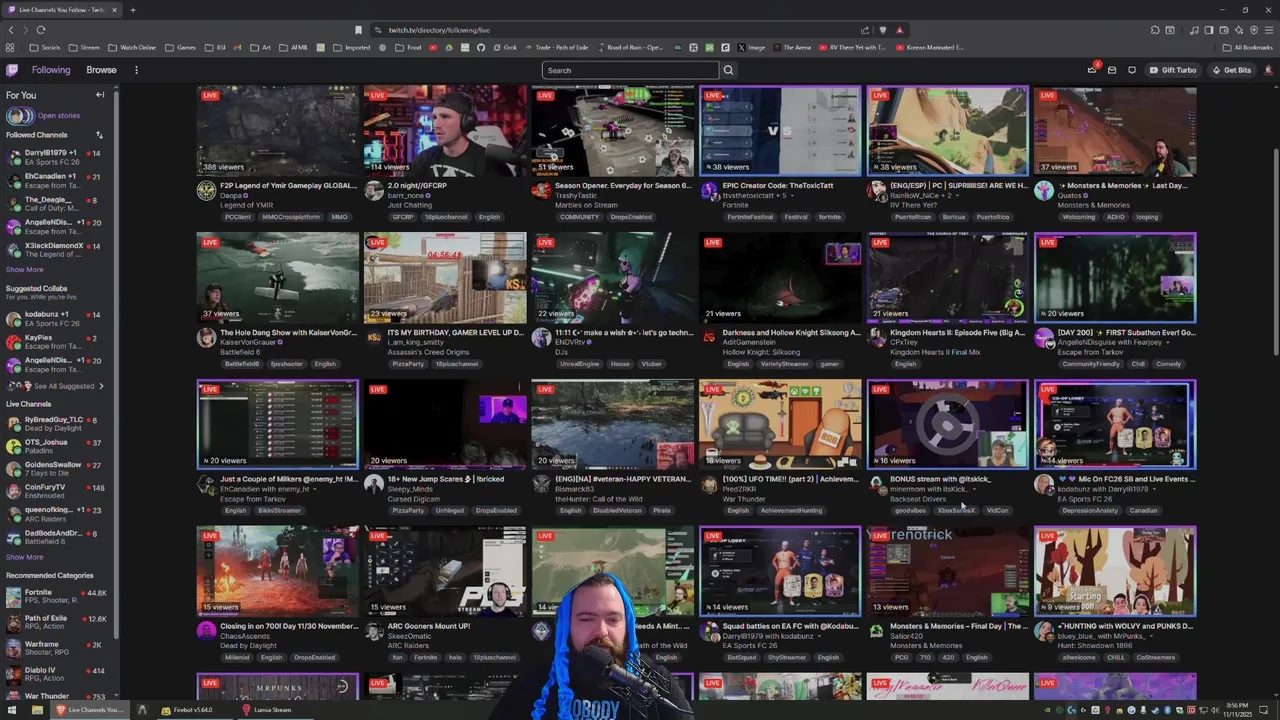Image resolution: width=1280 pixels, height=720 pixels.
Task: Open stories from the sidebar
Action: point(44,116)
